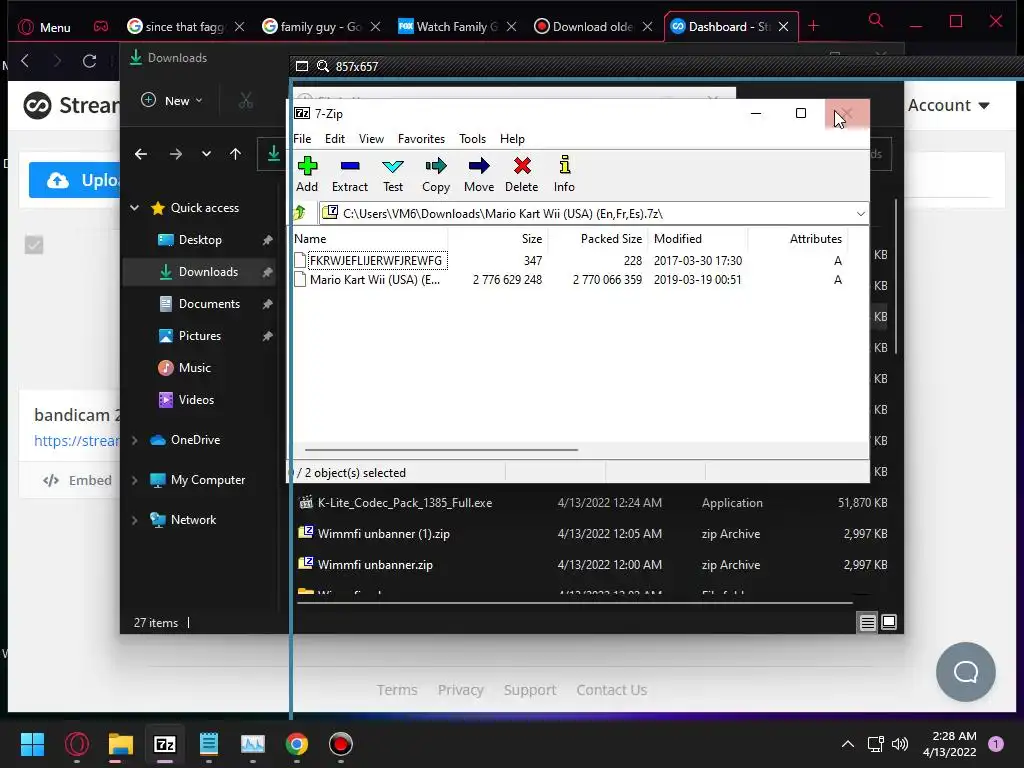
Task: Open the Streamable chat bubble
Action: (965, 672)
